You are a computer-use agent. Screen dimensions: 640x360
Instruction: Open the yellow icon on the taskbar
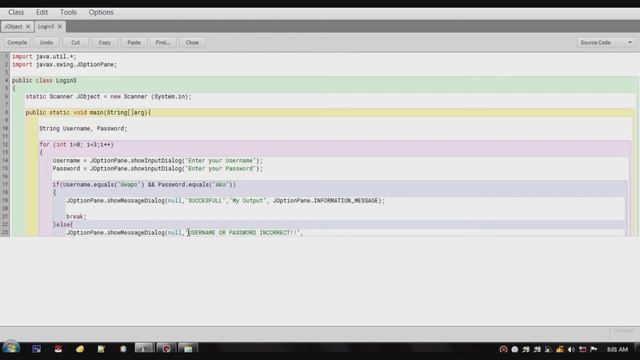pos(80,349)
